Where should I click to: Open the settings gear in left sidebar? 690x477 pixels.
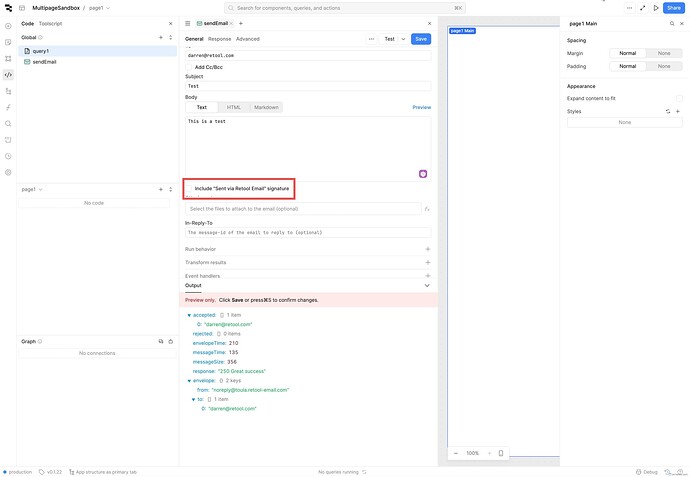click(x=8, y=172)
